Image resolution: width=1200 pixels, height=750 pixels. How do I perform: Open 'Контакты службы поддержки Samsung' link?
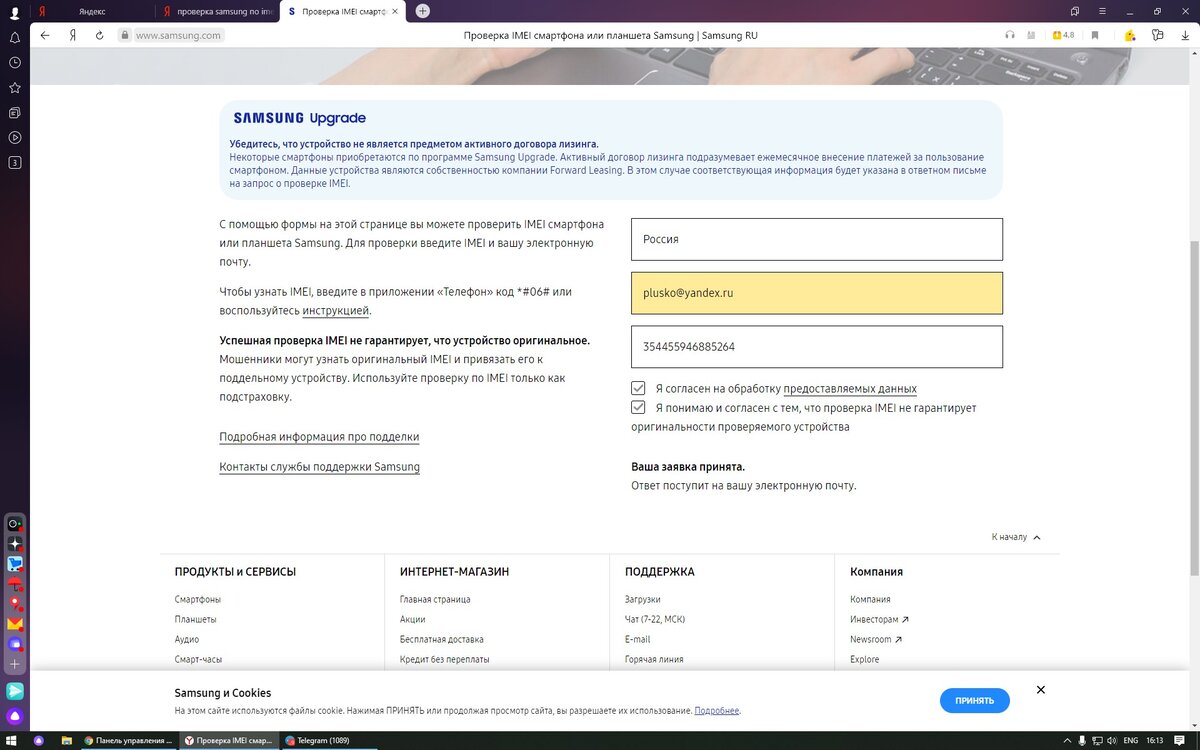tap(319, 467)
